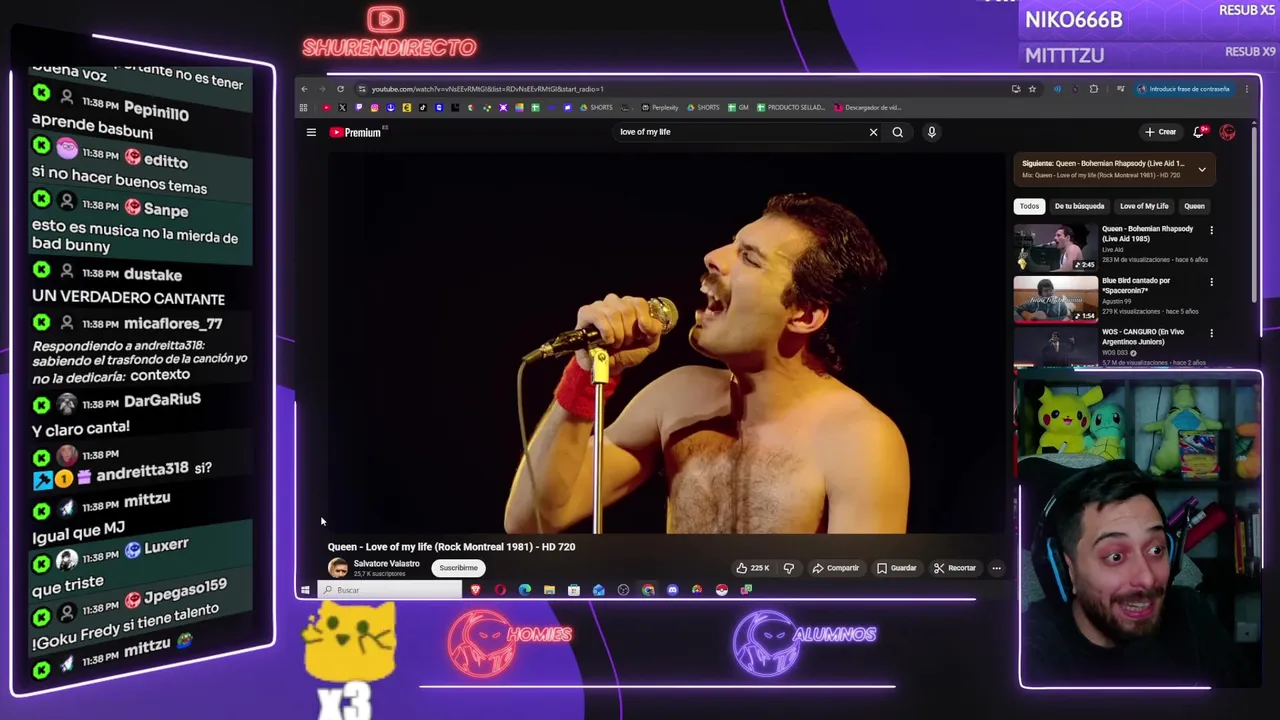
Task: Open options menu for WOS - CANGURO video
Action: click(1211, 333)
